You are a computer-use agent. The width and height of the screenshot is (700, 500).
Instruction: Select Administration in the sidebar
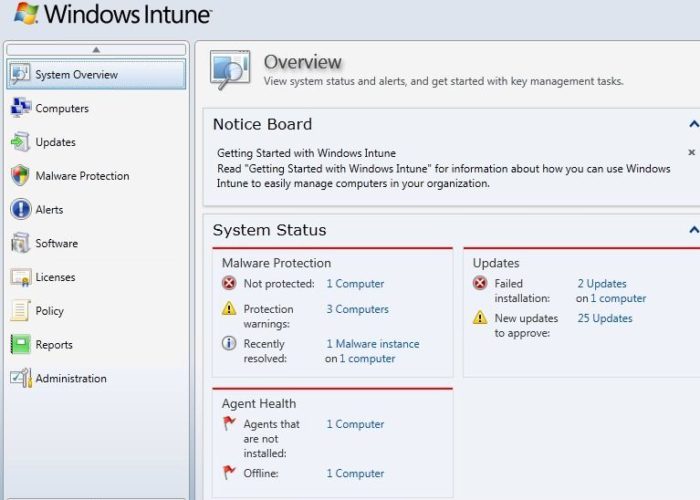(x=96, y=378)
